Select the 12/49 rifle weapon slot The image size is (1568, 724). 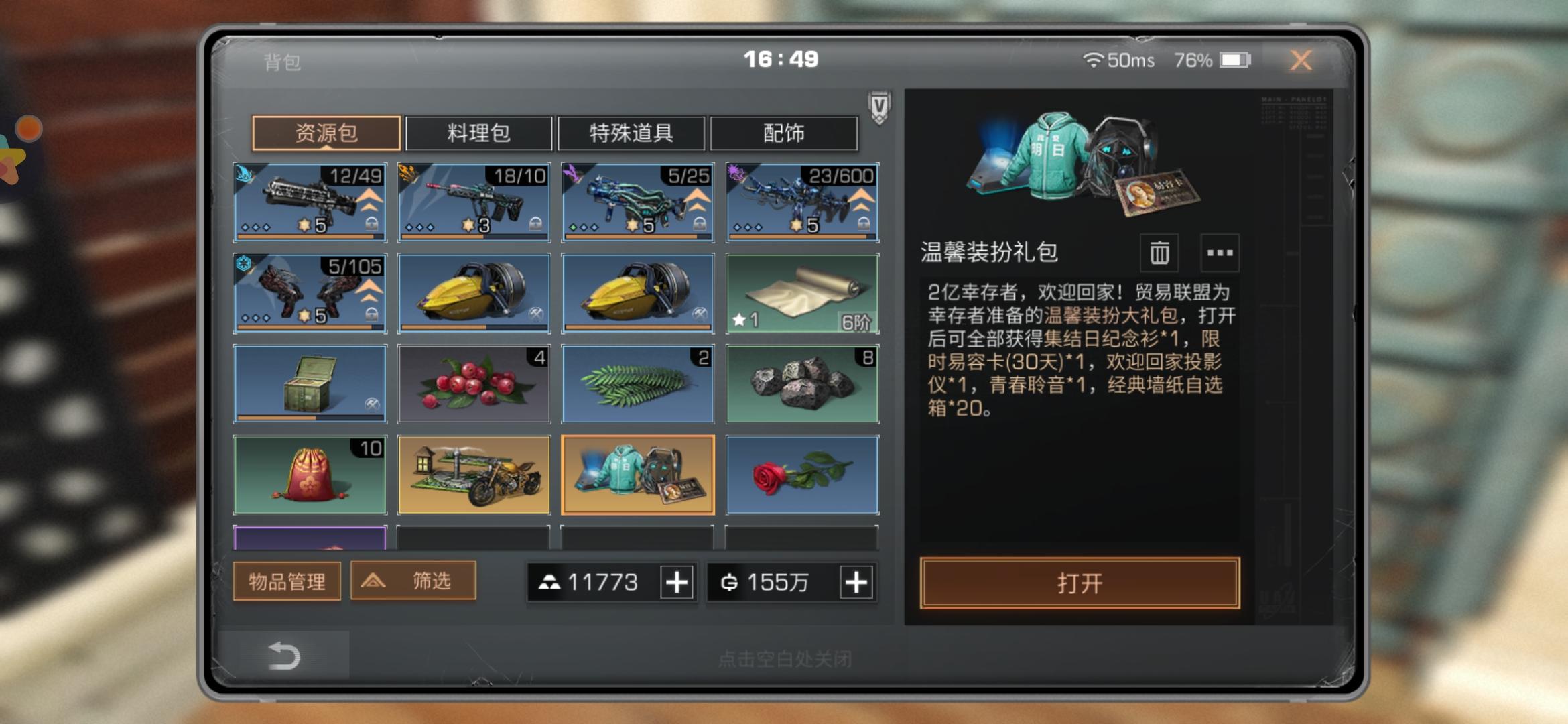coord(310,202)
